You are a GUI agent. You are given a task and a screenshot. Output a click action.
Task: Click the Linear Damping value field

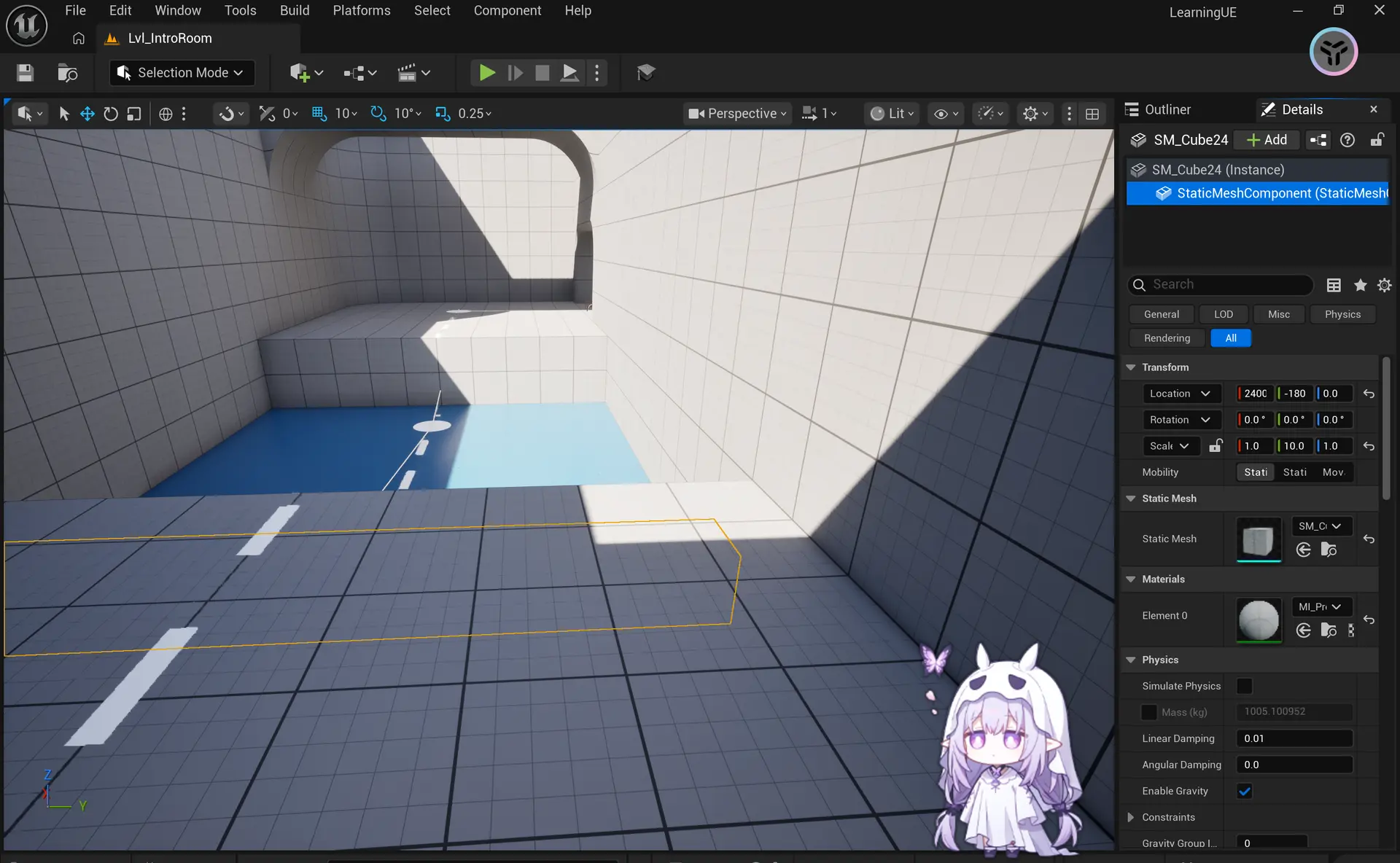[x=1294, y=738]
